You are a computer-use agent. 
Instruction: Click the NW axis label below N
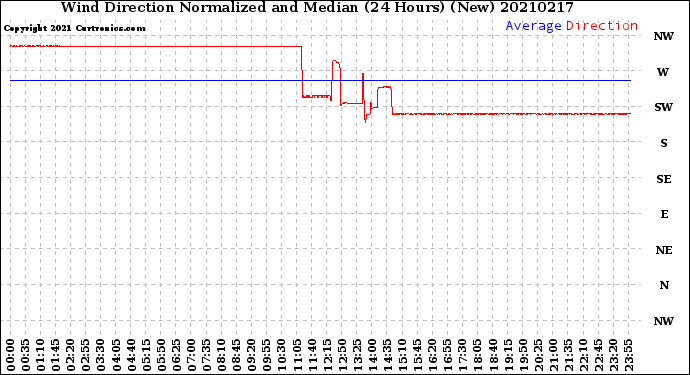tap(664, 321)
